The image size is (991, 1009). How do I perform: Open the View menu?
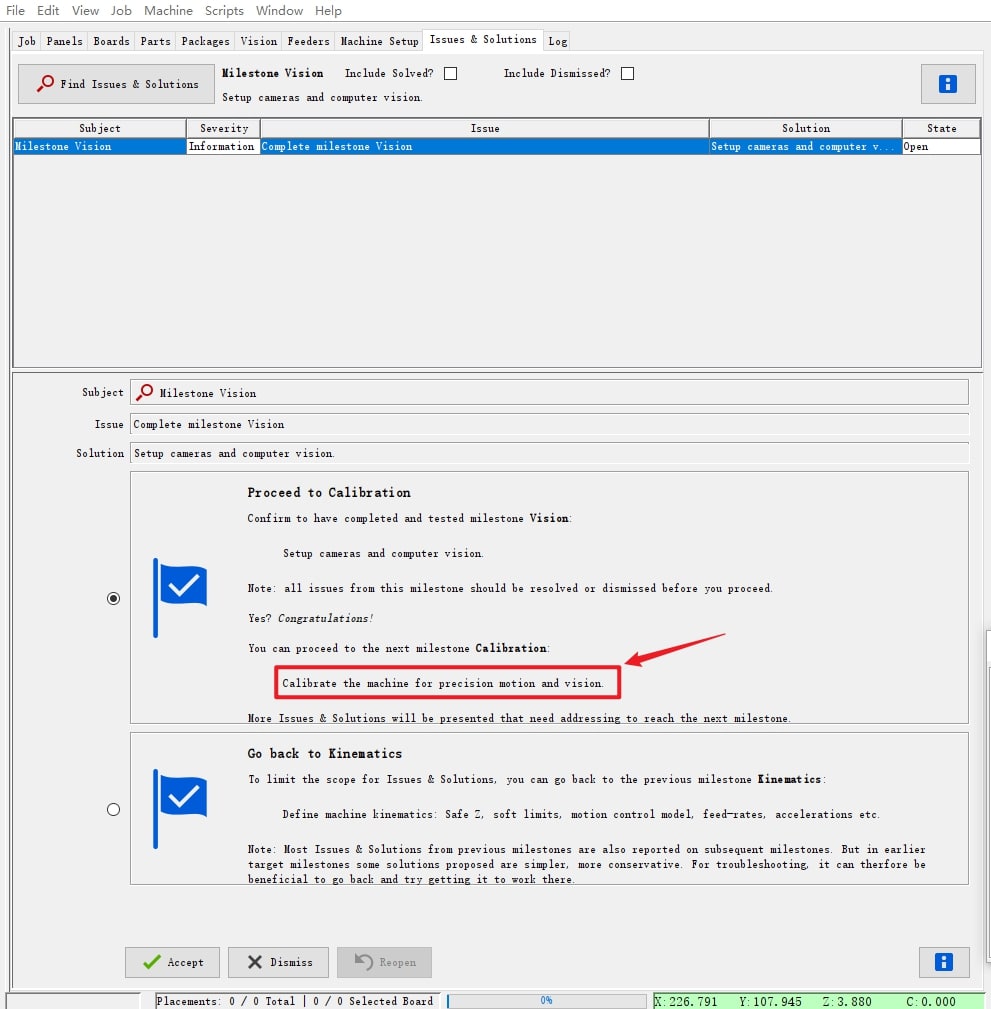pyautogui.click(x=85, y=10)
